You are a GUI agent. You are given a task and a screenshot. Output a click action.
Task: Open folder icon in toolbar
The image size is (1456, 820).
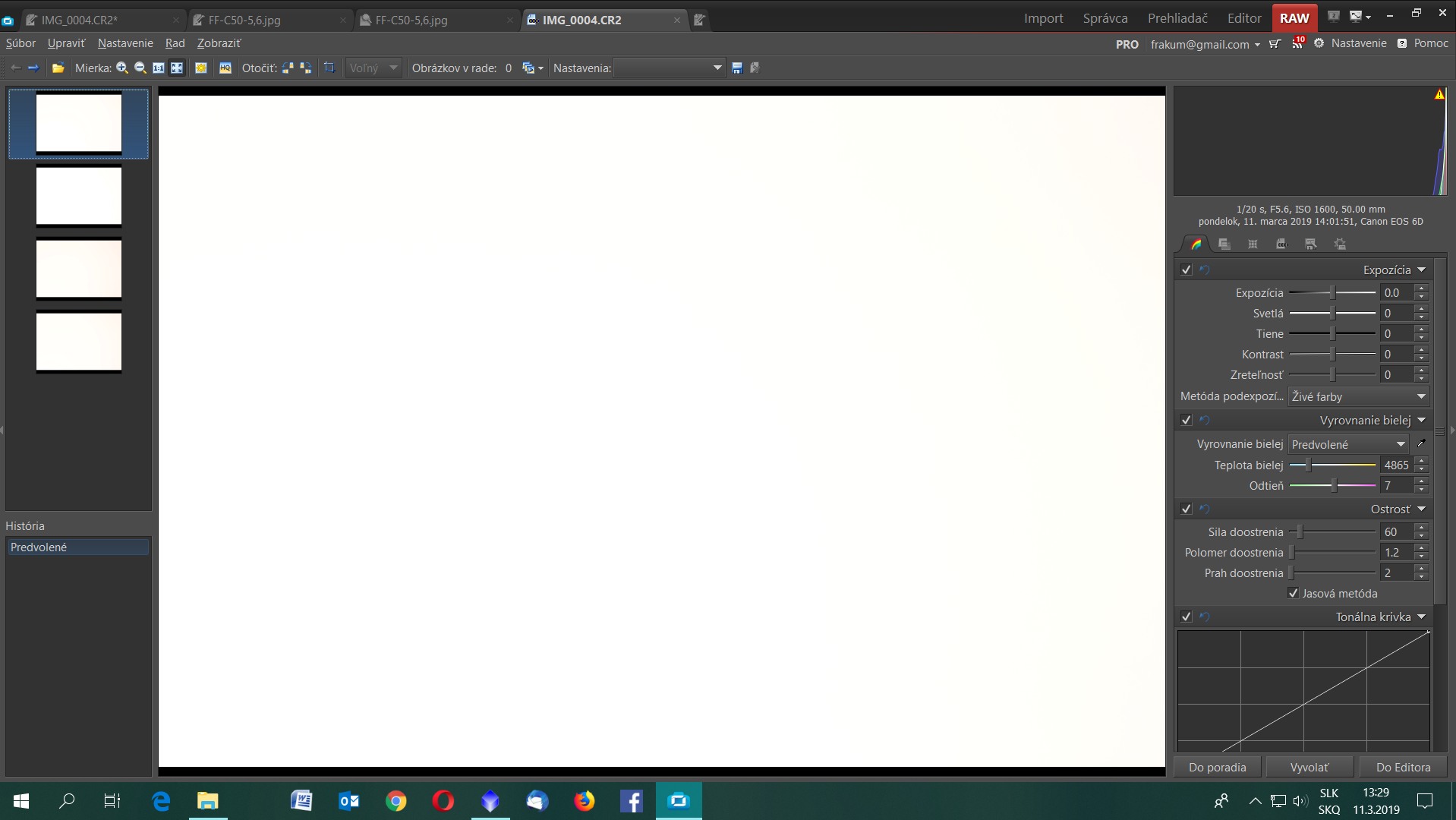[x=58, y=68]
